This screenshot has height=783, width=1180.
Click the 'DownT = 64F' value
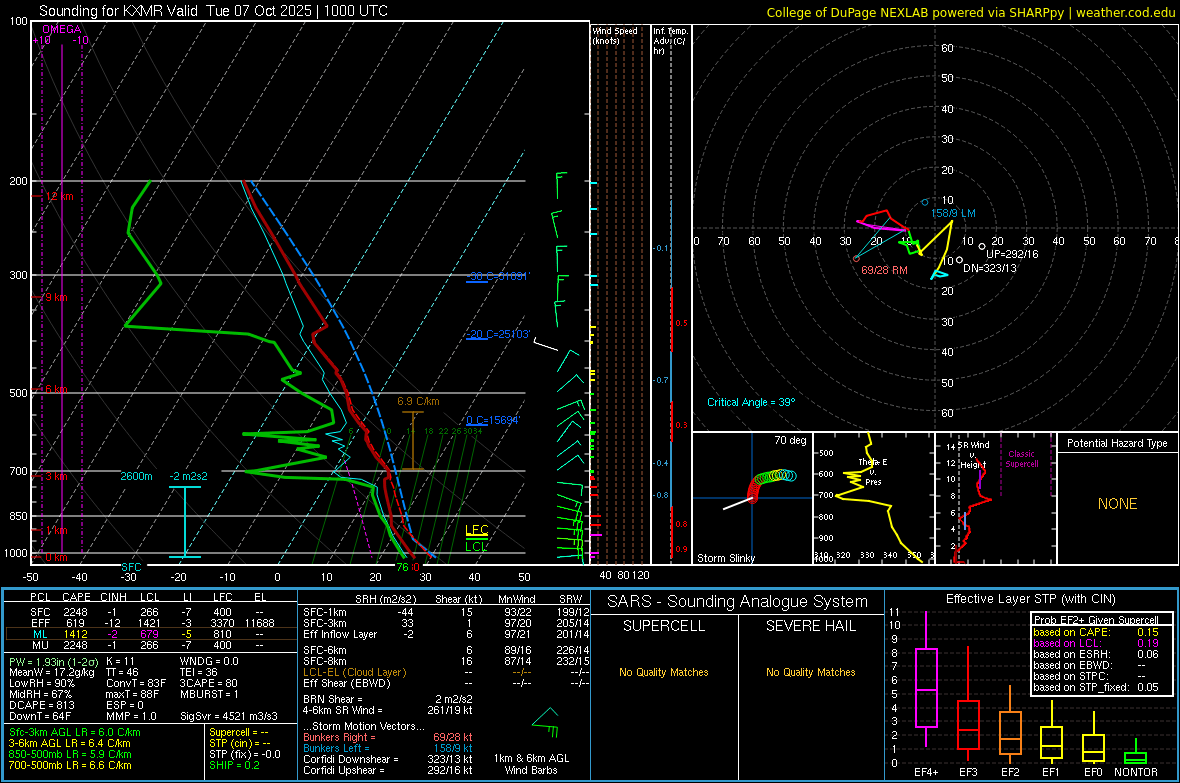40,716
